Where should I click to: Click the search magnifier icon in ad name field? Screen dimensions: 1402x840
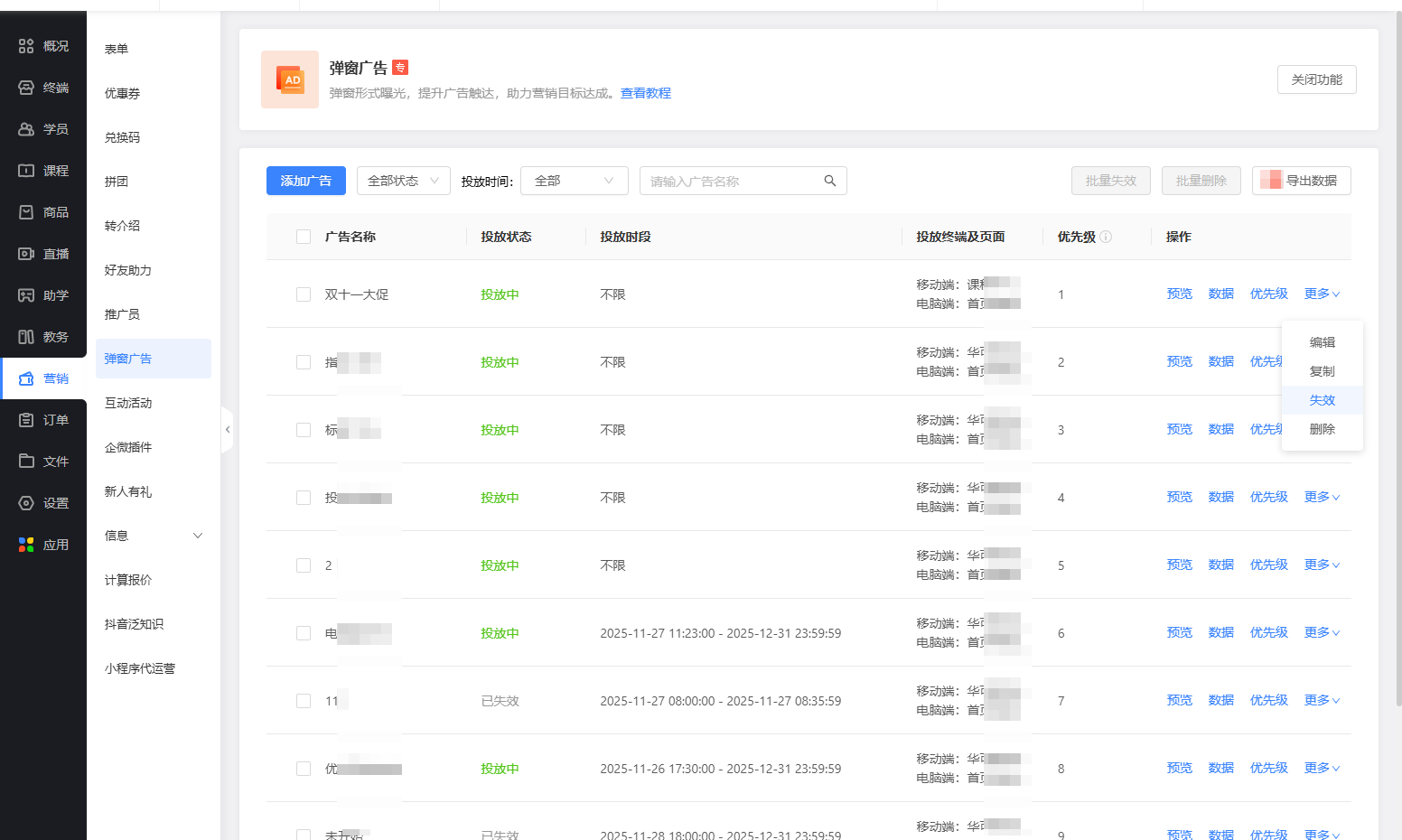click(x=829, y=181)
